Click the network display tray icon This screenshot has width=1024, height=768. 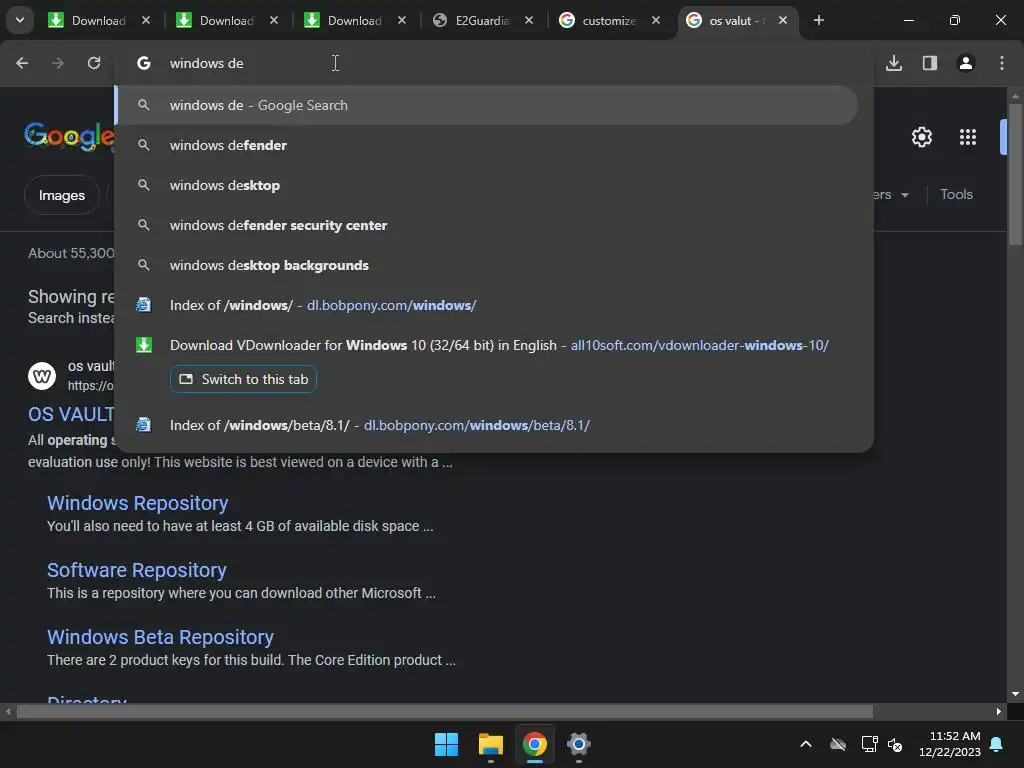coord(869,744)
